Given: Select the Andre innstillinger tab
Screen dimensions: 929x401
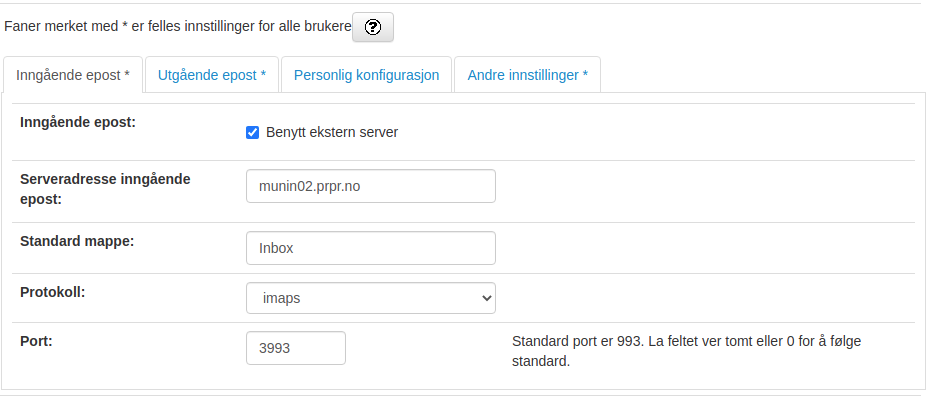Looking at the screenshot, I should tap(527, 75).
